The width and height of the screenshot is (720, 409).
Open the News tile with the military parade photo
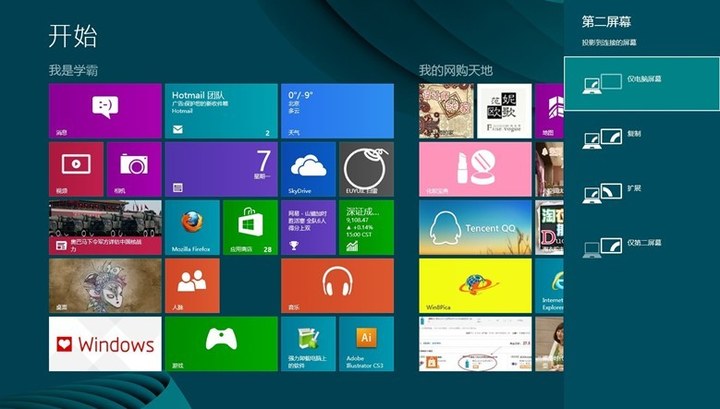tap(105, 227)
